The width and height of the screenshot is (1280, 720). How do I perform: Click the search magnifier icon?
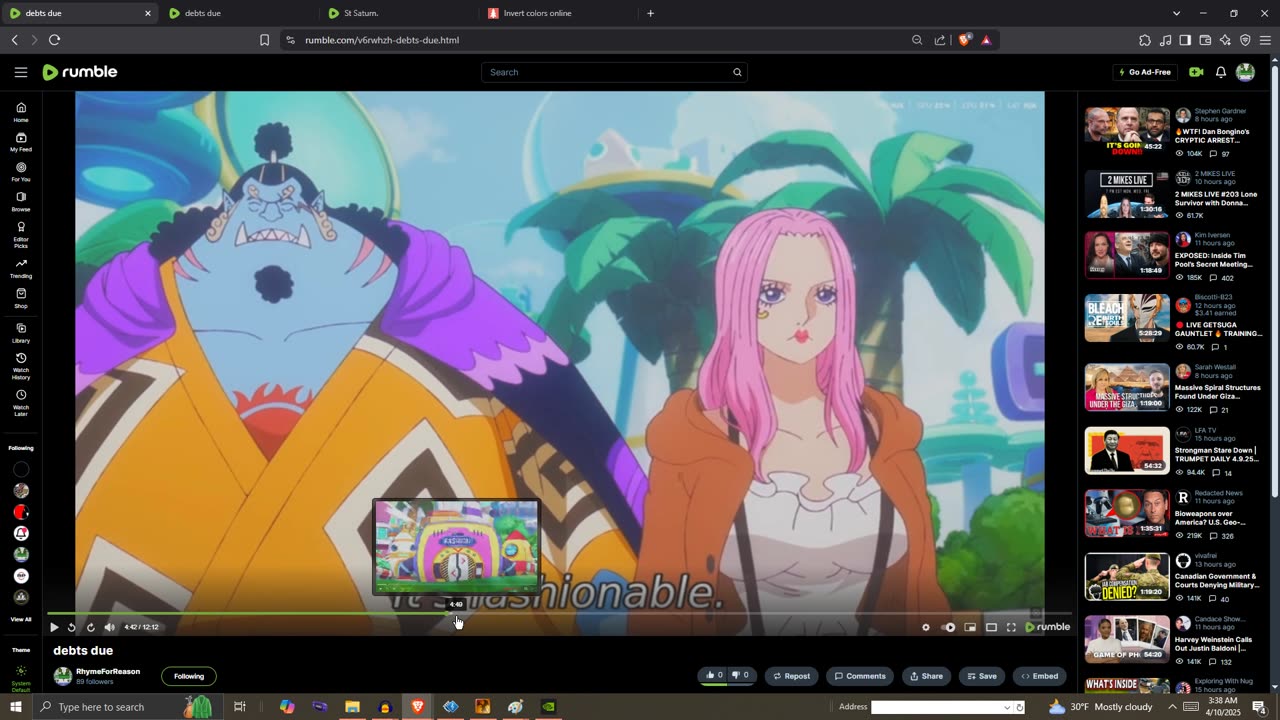click(737, 72)
